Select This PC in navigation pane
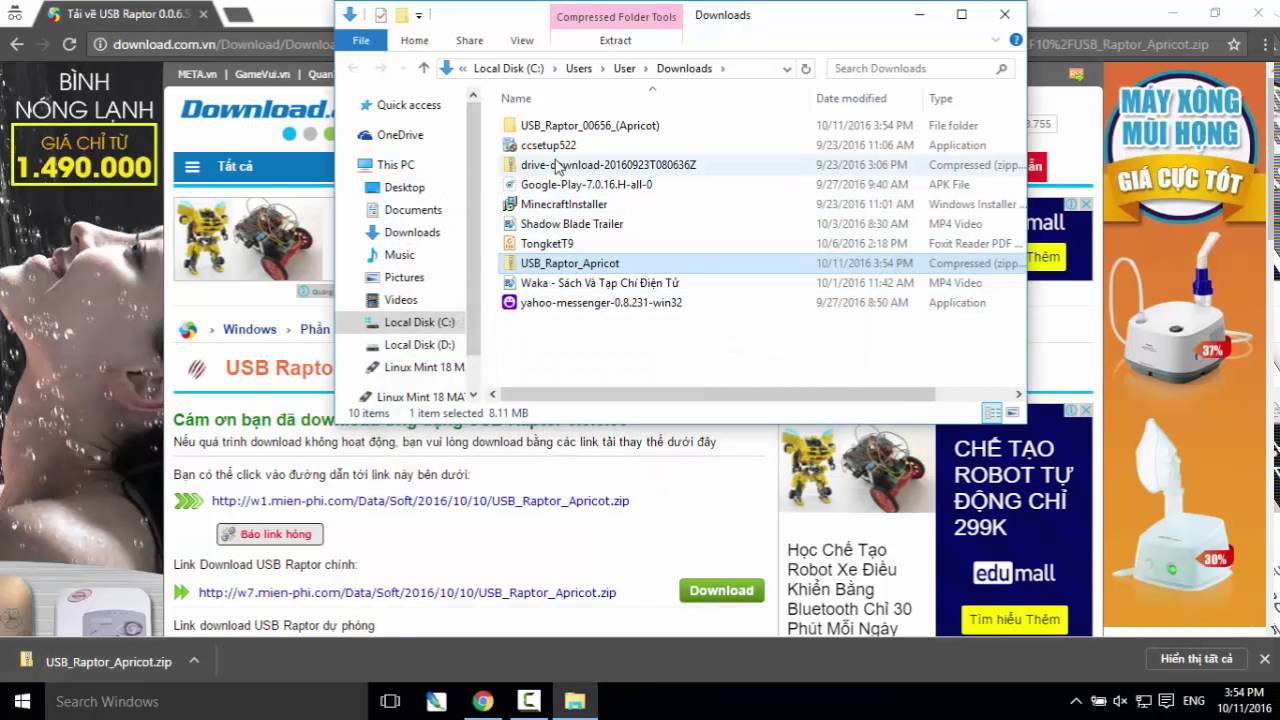The height and width of the screenshot is (720, 1280). (x=395, y=165)
